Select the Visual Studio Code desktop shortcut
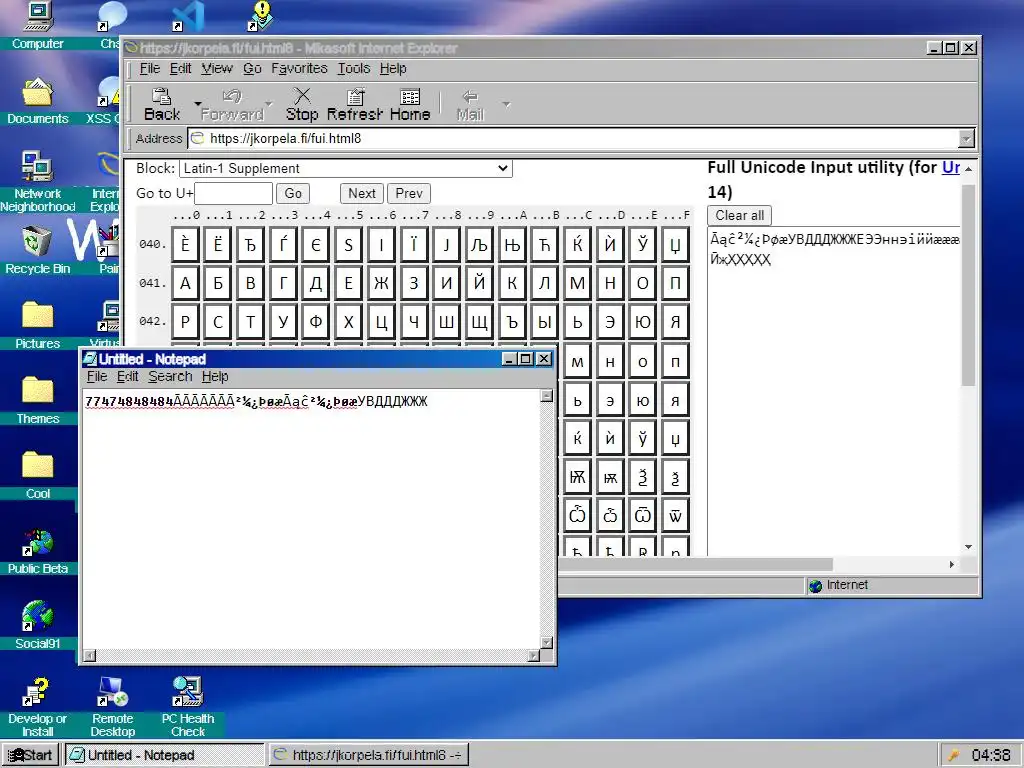 [x=189, y=17]
